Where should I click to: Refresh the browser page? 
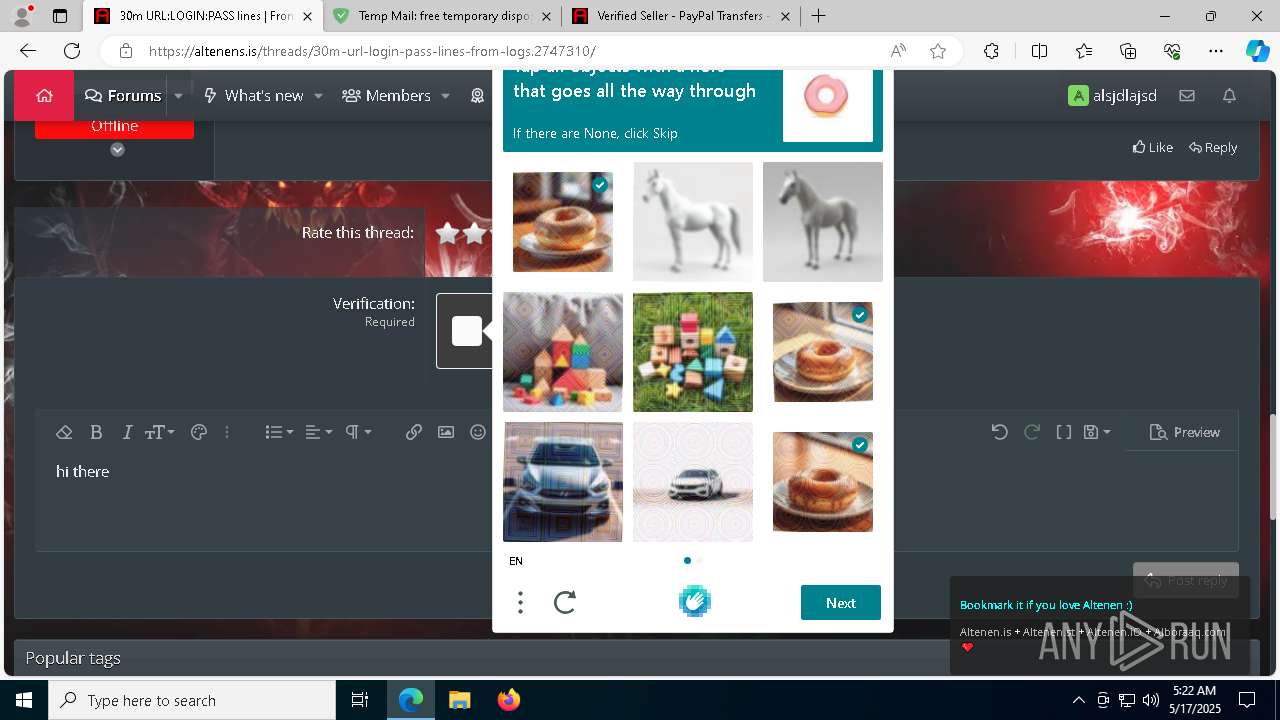(x=72, y=51)
